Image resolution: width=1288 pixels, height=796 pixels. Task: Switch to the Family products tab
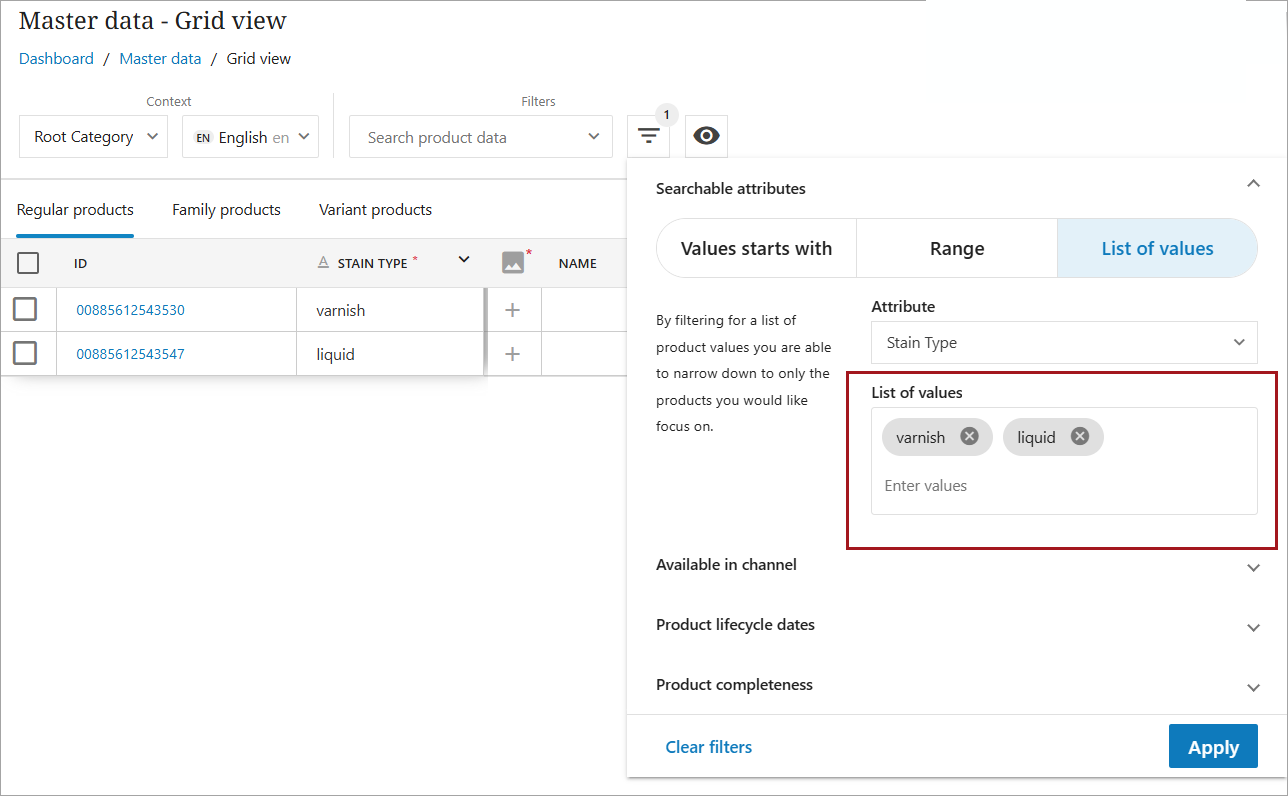(226, 210)
